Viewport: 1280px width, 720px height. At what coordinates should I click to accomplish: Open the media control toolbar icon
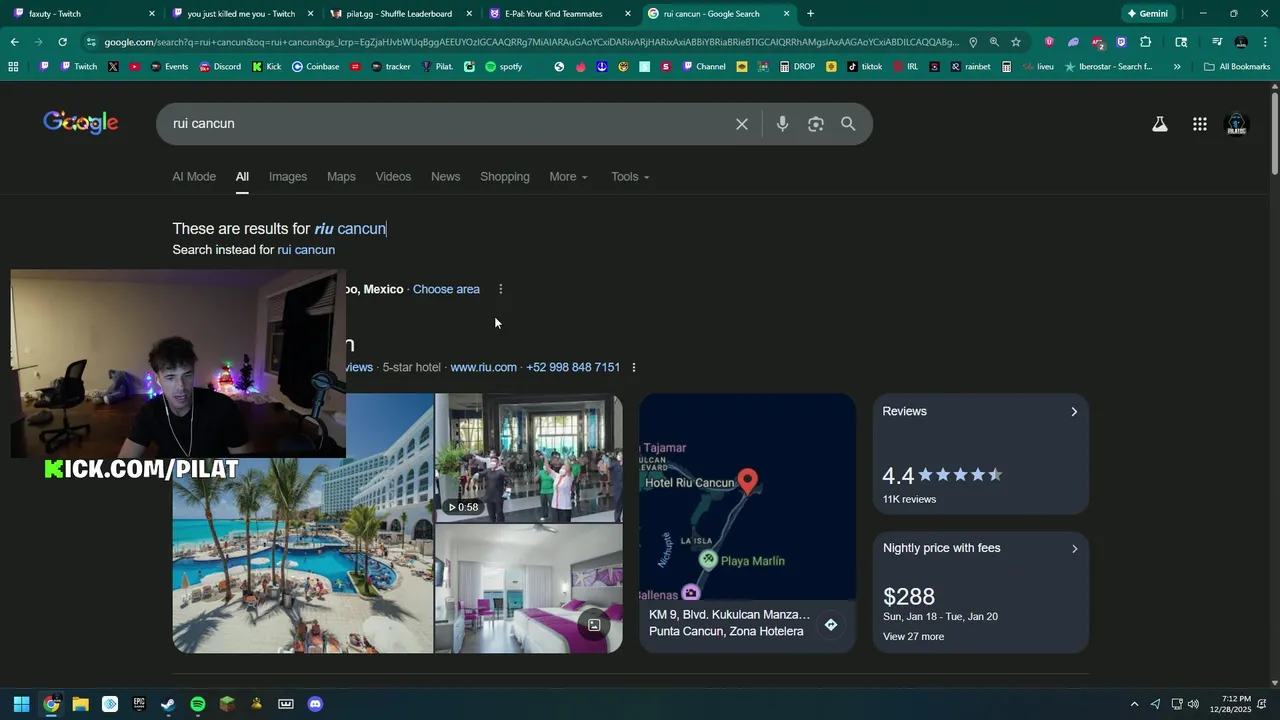(x=1217, y=42)
